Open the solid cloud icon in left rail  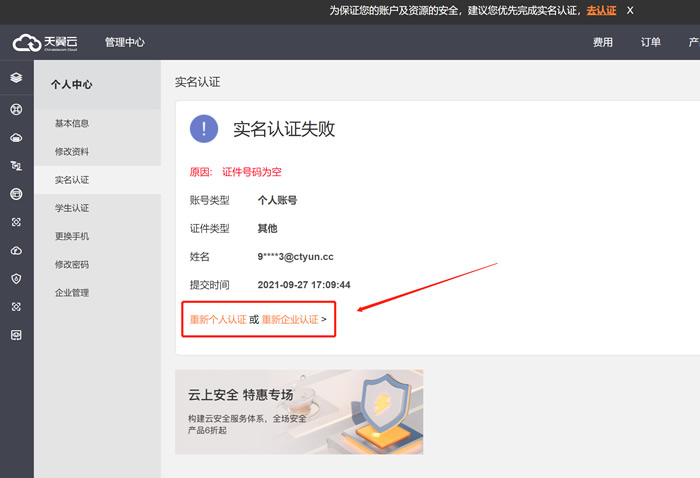pos(16,138)
